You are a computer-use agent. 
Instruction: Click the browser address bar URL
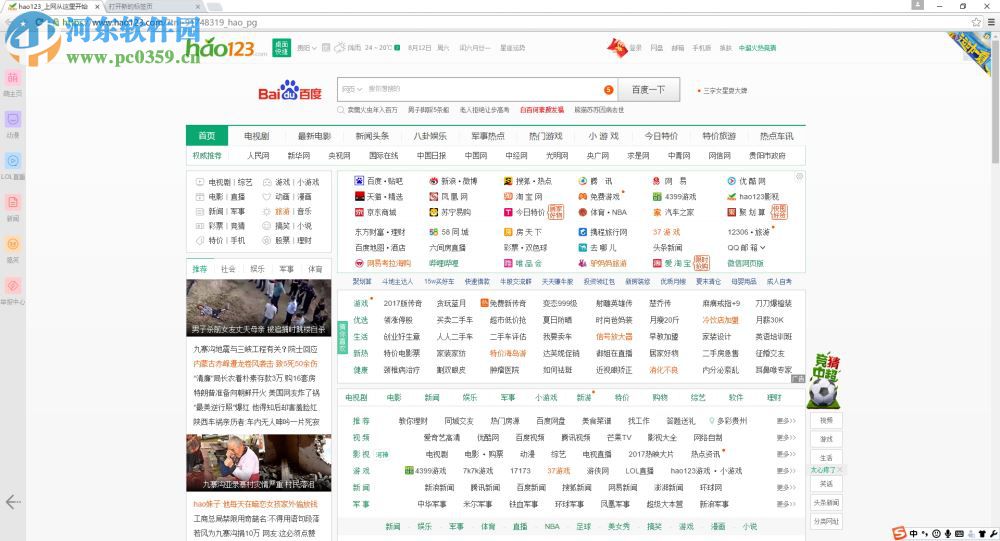[x=159, y=22]
